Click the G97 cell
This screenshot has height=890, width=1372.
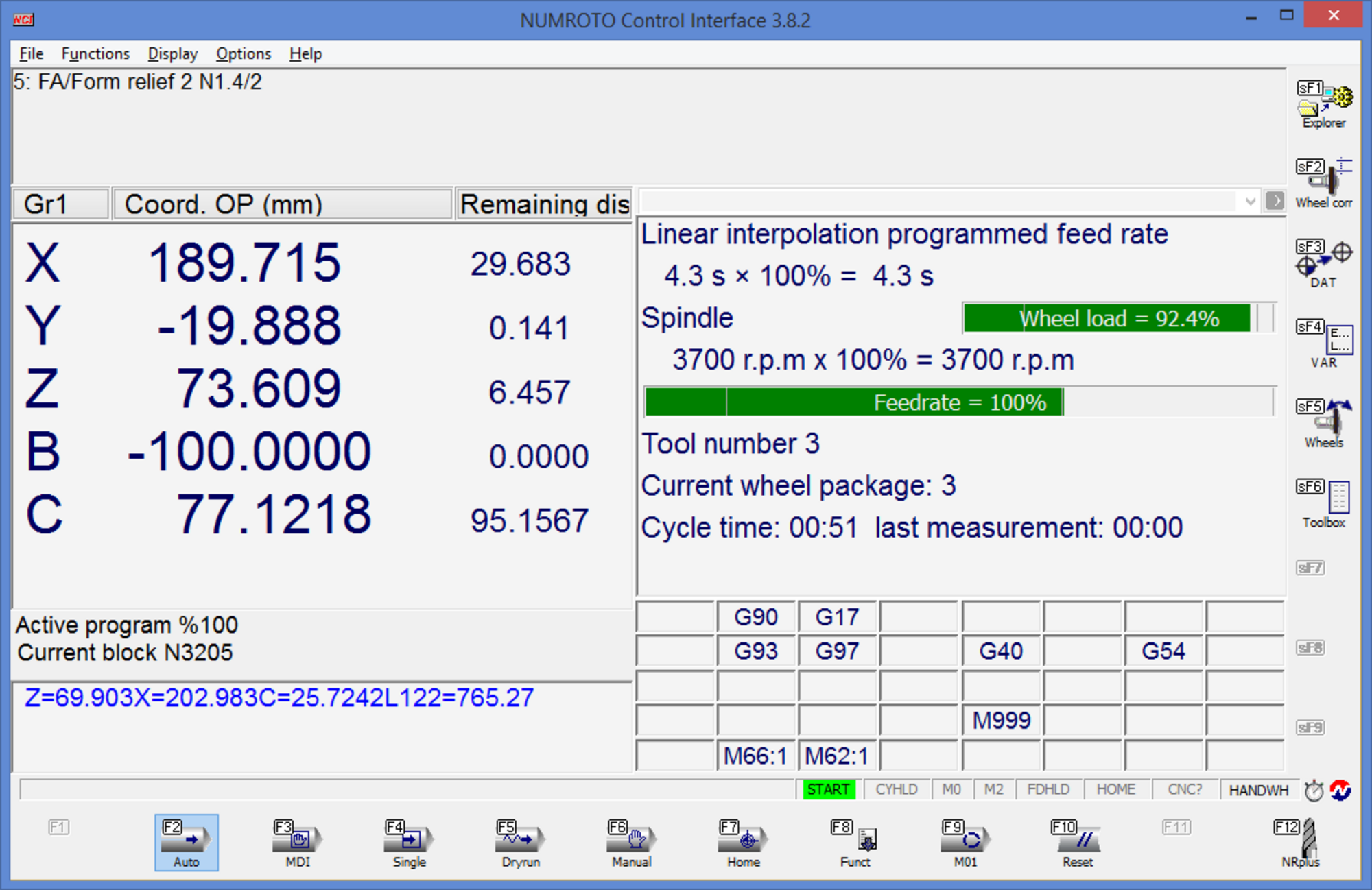837,651
